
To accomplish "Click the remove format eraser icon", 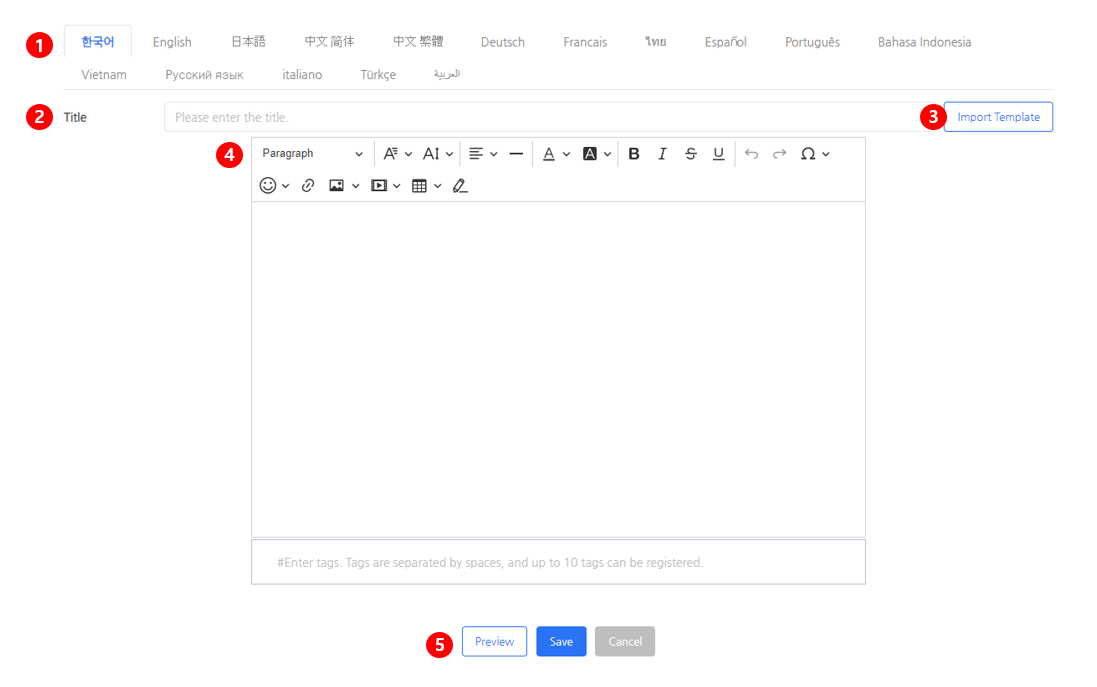I will pos(460,186).
